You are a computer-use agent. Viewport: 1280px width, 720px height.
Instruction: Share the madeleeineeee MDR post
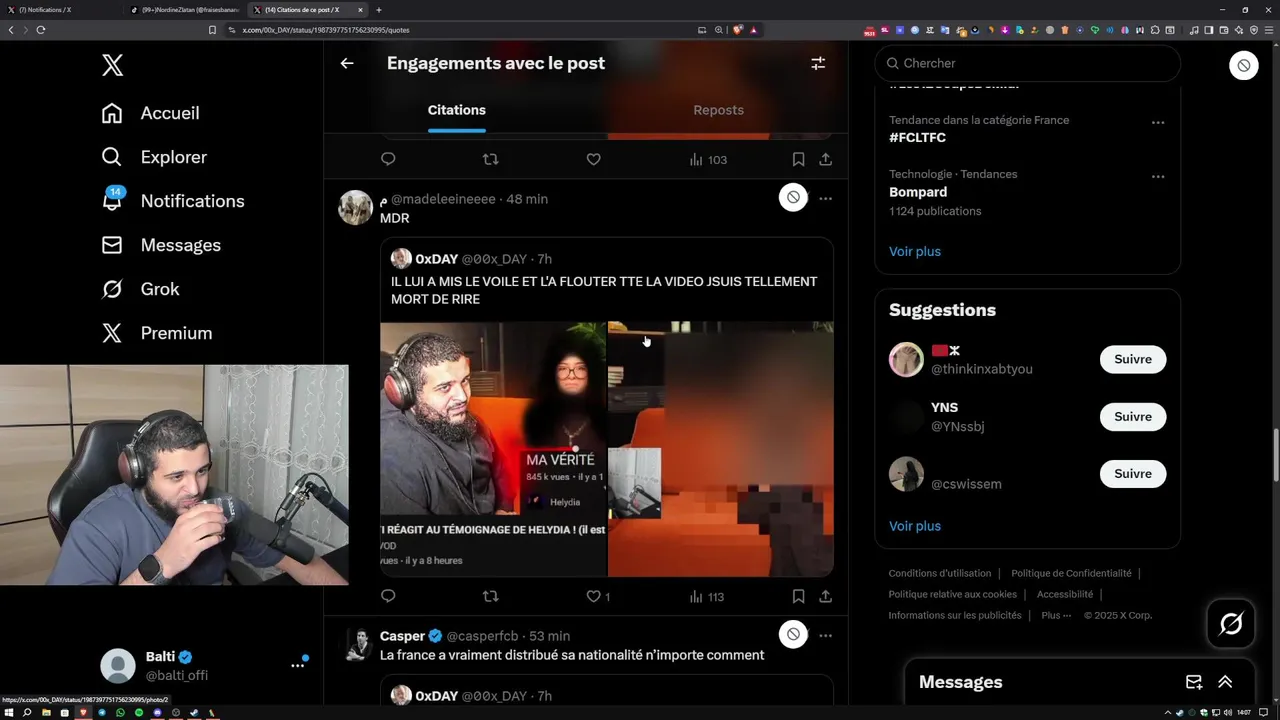point(825,596)
